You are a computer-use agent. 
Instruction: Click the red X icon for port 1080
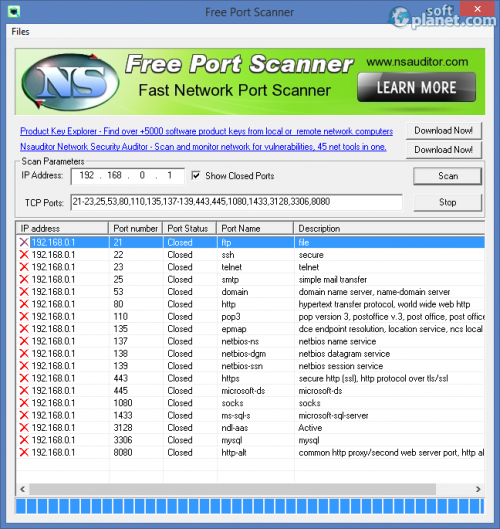[24, 403]
